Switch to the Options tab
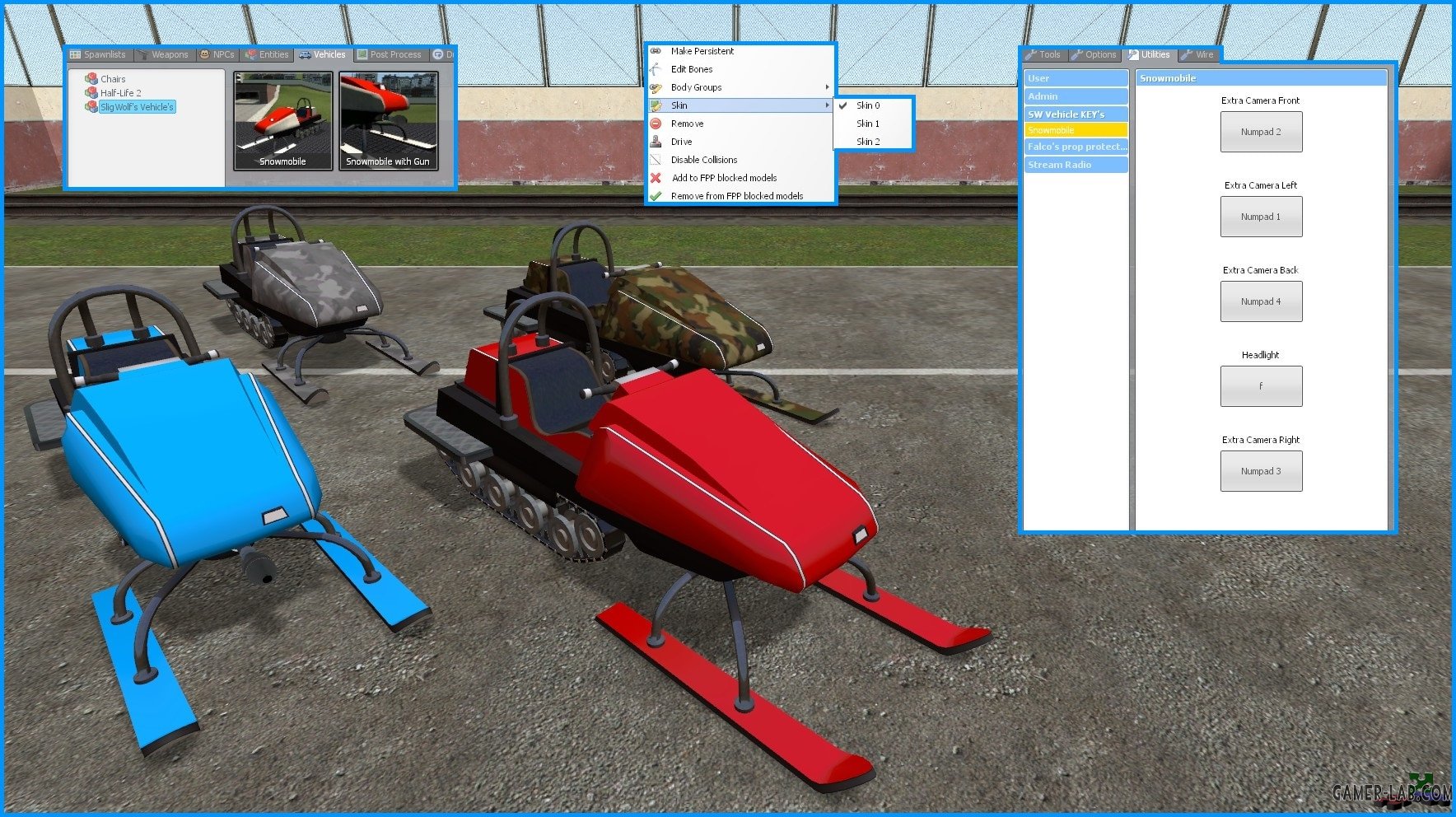The width and height of the screenshot is (1456, 817). [x=1094, y=54]
